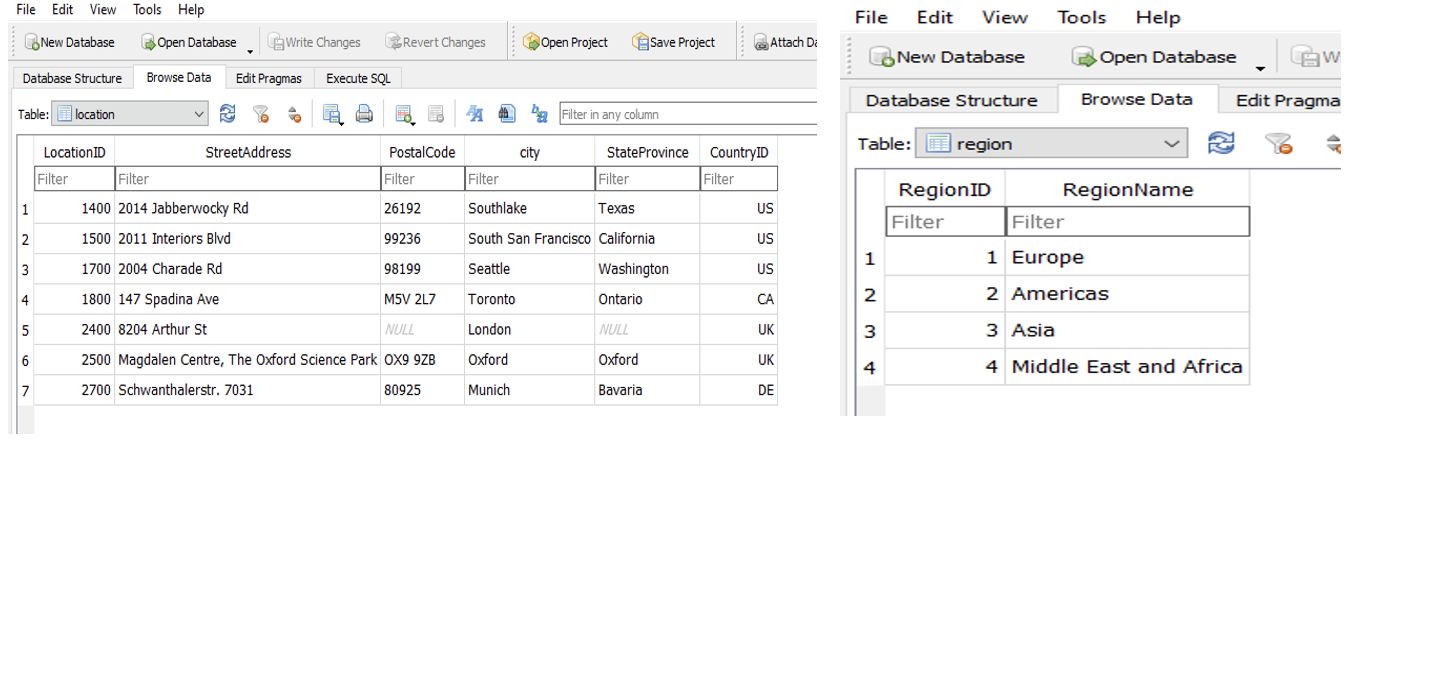
Task: Insert a new record into location table
Action: 404,114
